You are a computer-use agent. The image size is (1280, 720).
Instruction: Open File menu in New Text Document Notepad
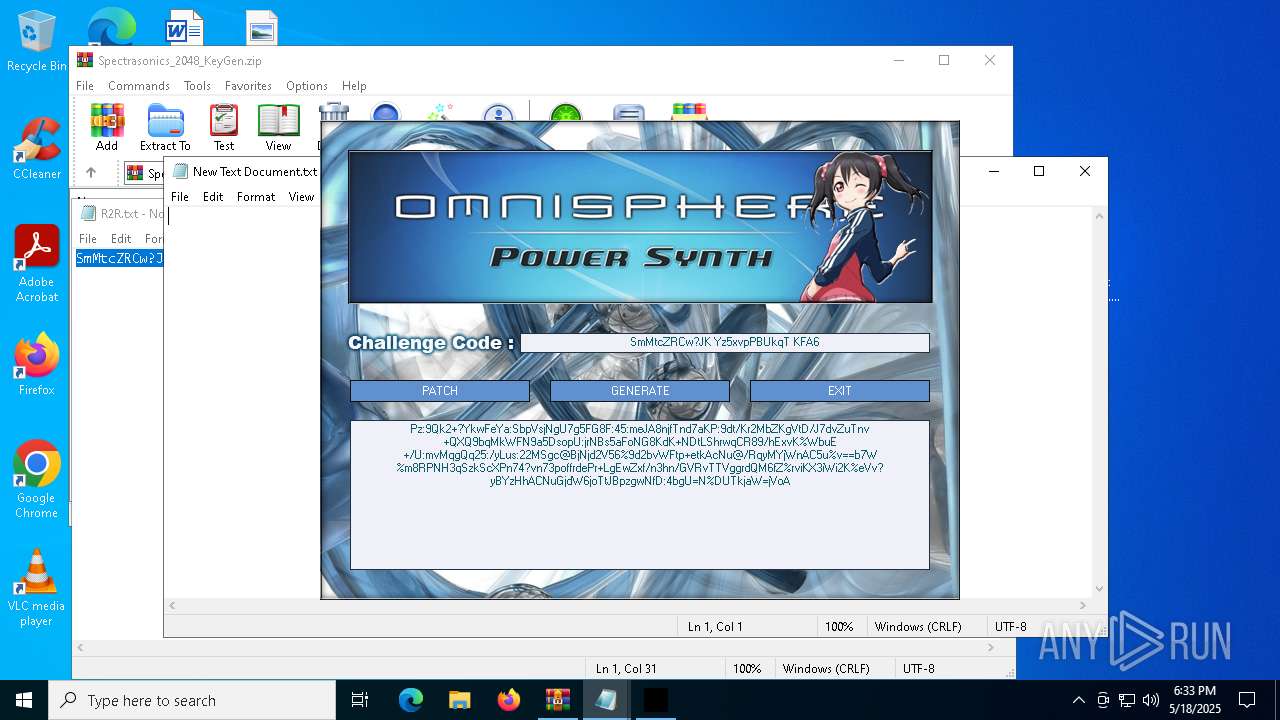(180, 197)
